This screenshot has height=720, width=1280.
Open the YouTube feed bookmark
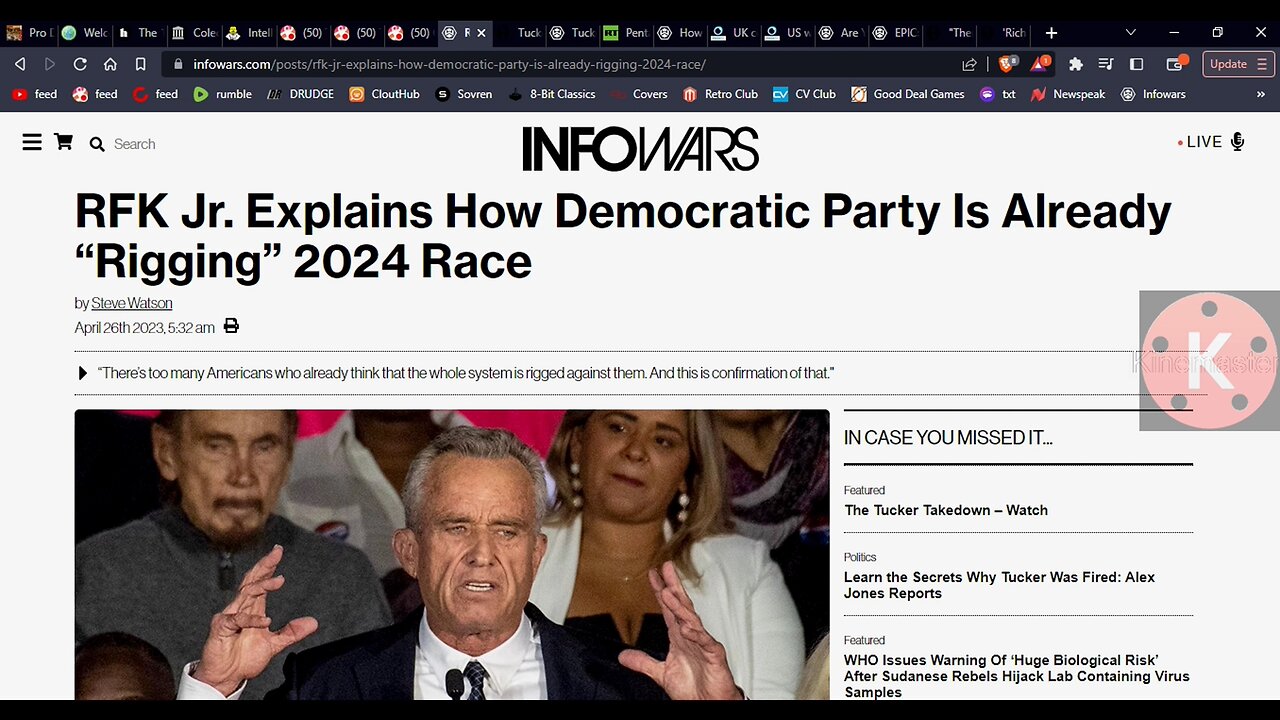pos(34,94)
